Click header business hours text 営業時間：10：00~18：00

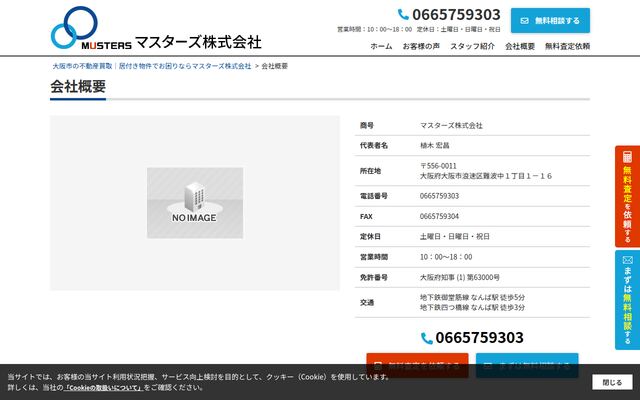(x=374, y=29)
